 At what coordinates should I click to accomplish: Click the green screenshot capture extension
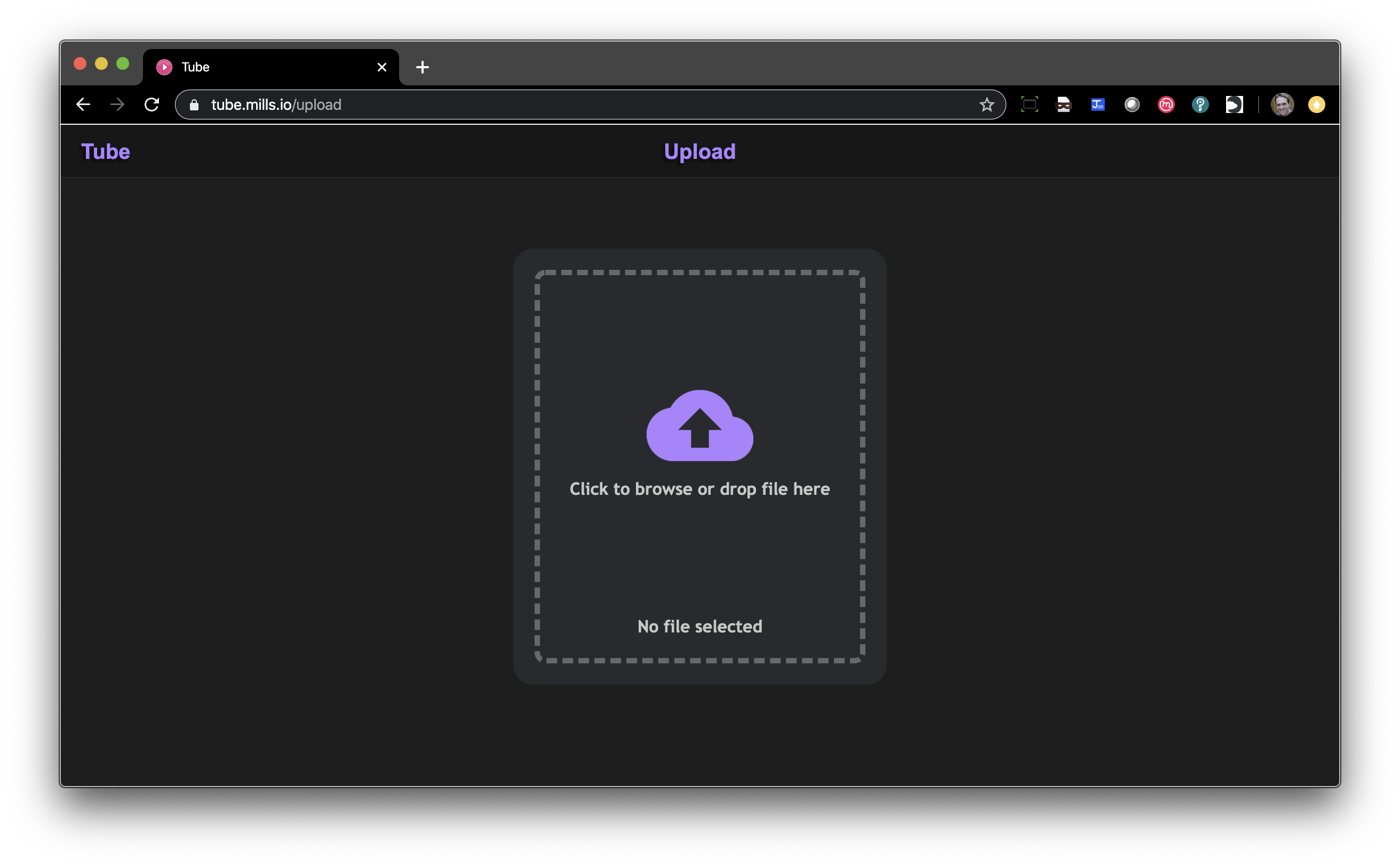pyautogui.click(x=1029, y=105)
